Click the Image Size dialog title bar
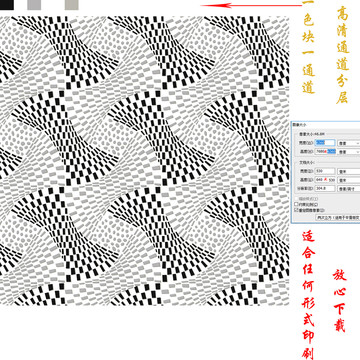The image size is (360, 360). pyautogui.click(x=325, y=125)
